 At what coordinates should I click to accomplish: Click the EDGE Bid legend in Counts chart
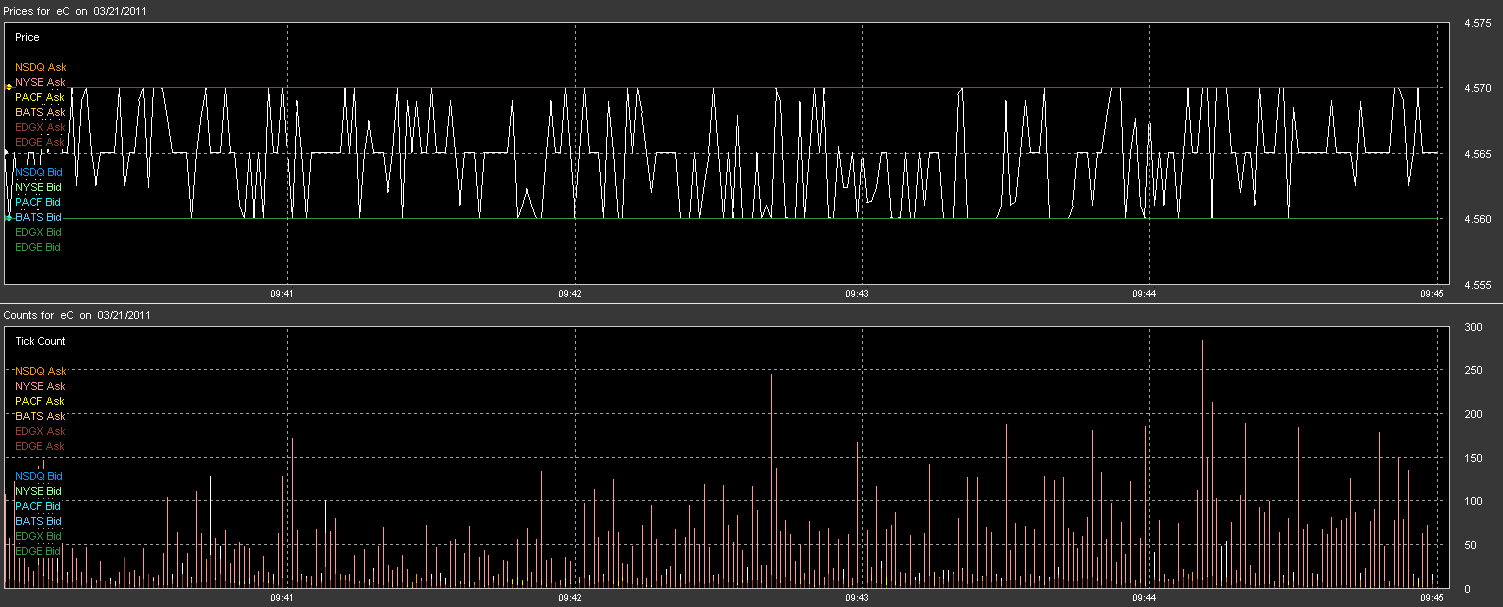39,551
